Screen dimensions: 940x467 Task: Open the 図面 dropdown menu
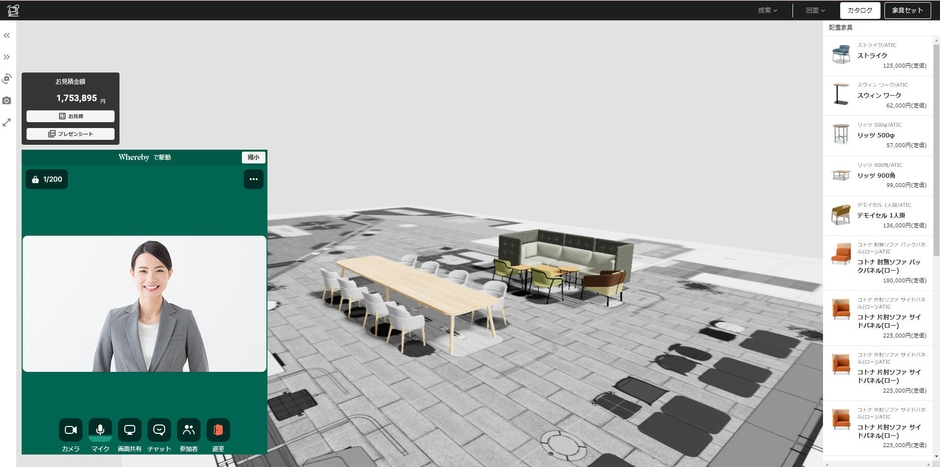[815, 10]
